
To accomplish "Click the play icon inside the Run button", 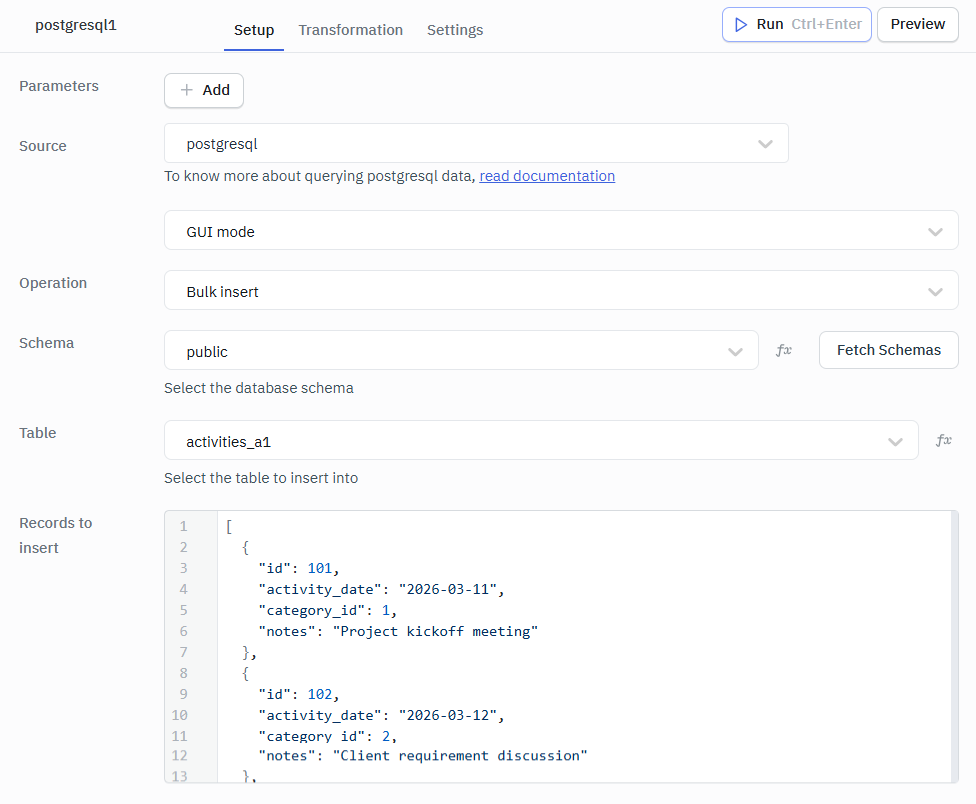I will tap(741, 24).
